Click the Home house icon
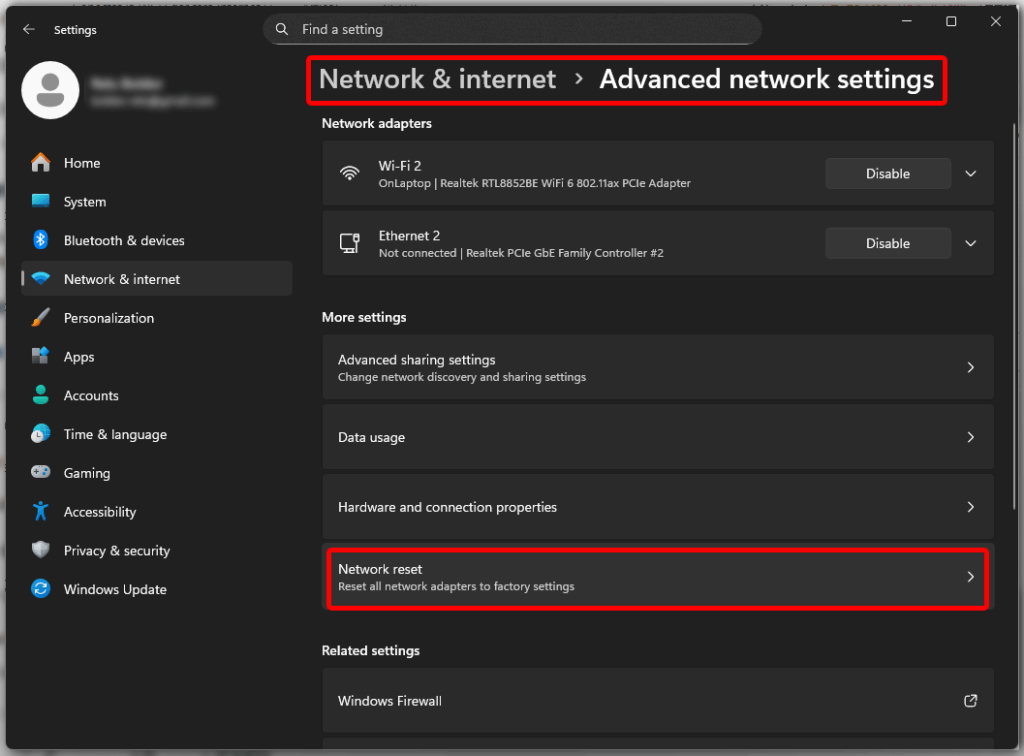This screenshot has width=1024, height=756. click(x=40, y=163)
